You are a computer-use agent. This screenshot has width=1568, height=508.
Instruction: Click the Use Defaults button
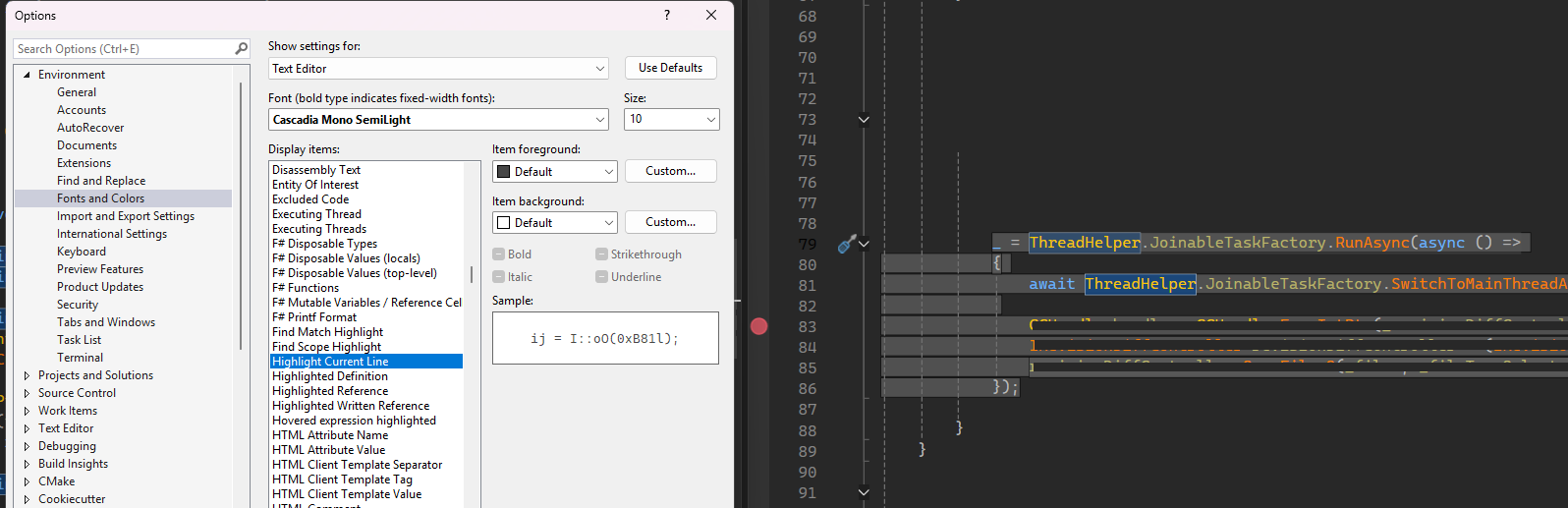pos(670,68)
